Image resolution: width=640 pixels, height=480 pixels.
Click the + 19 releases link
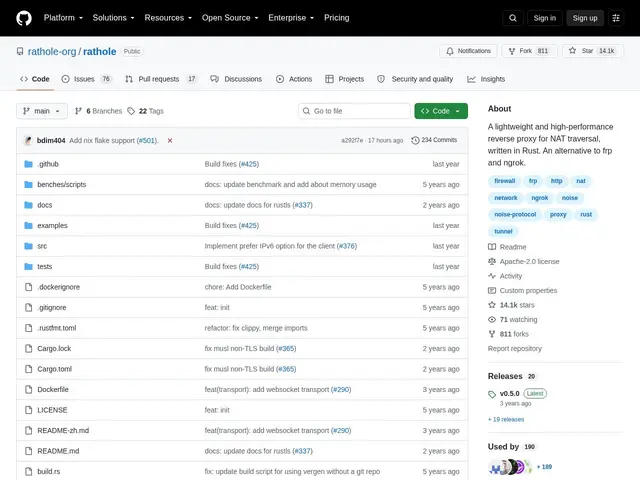(x=506, y=420)
